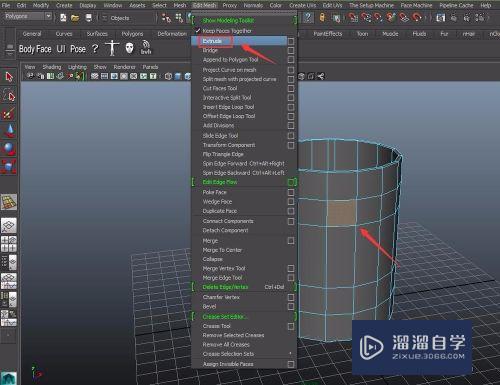Switch to the Muscle shelf tab
This screenshot has width=500, height=385.
point(390,34)
